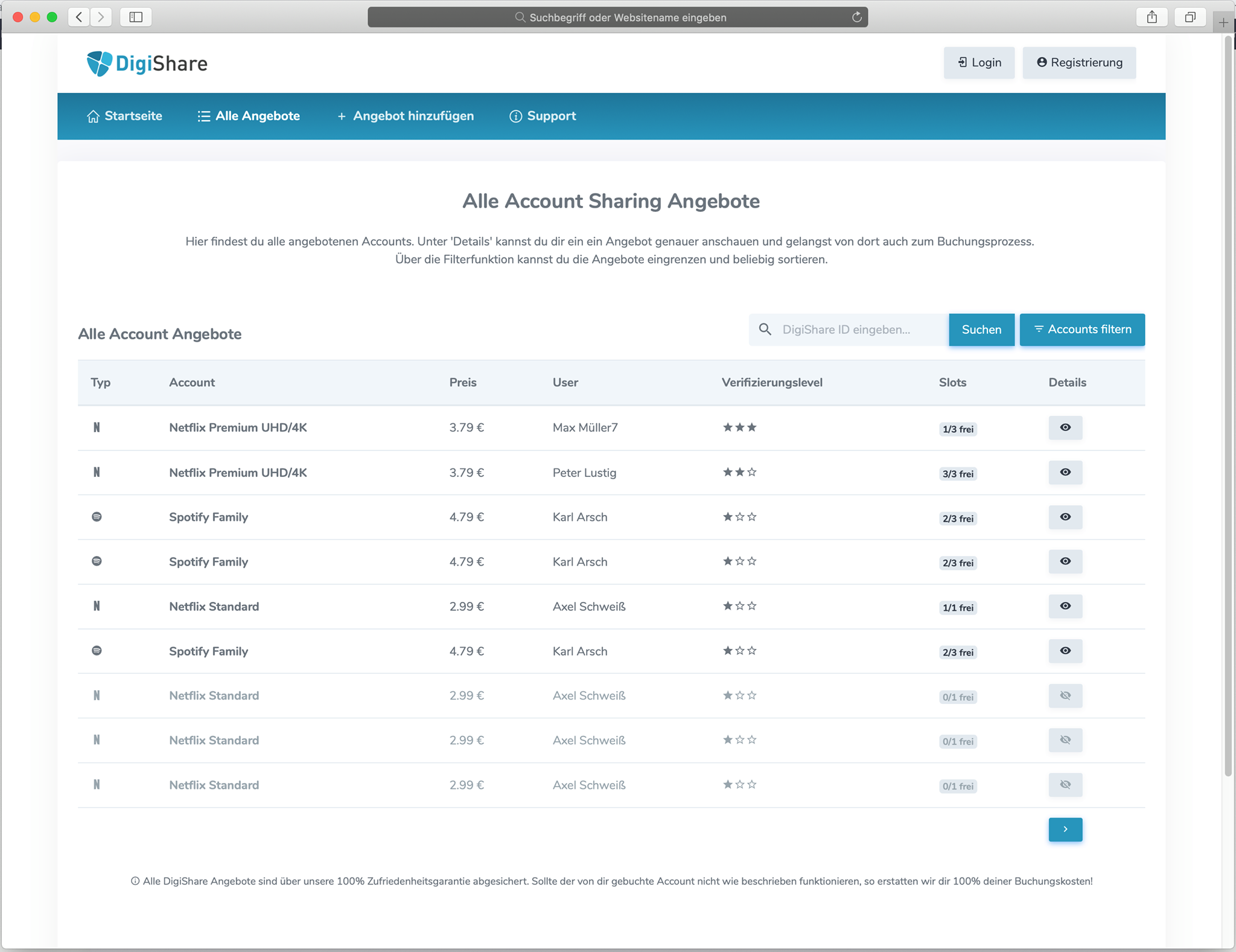
Task: Select Angebot hinzufügen menu item
Action: [405, 116]
